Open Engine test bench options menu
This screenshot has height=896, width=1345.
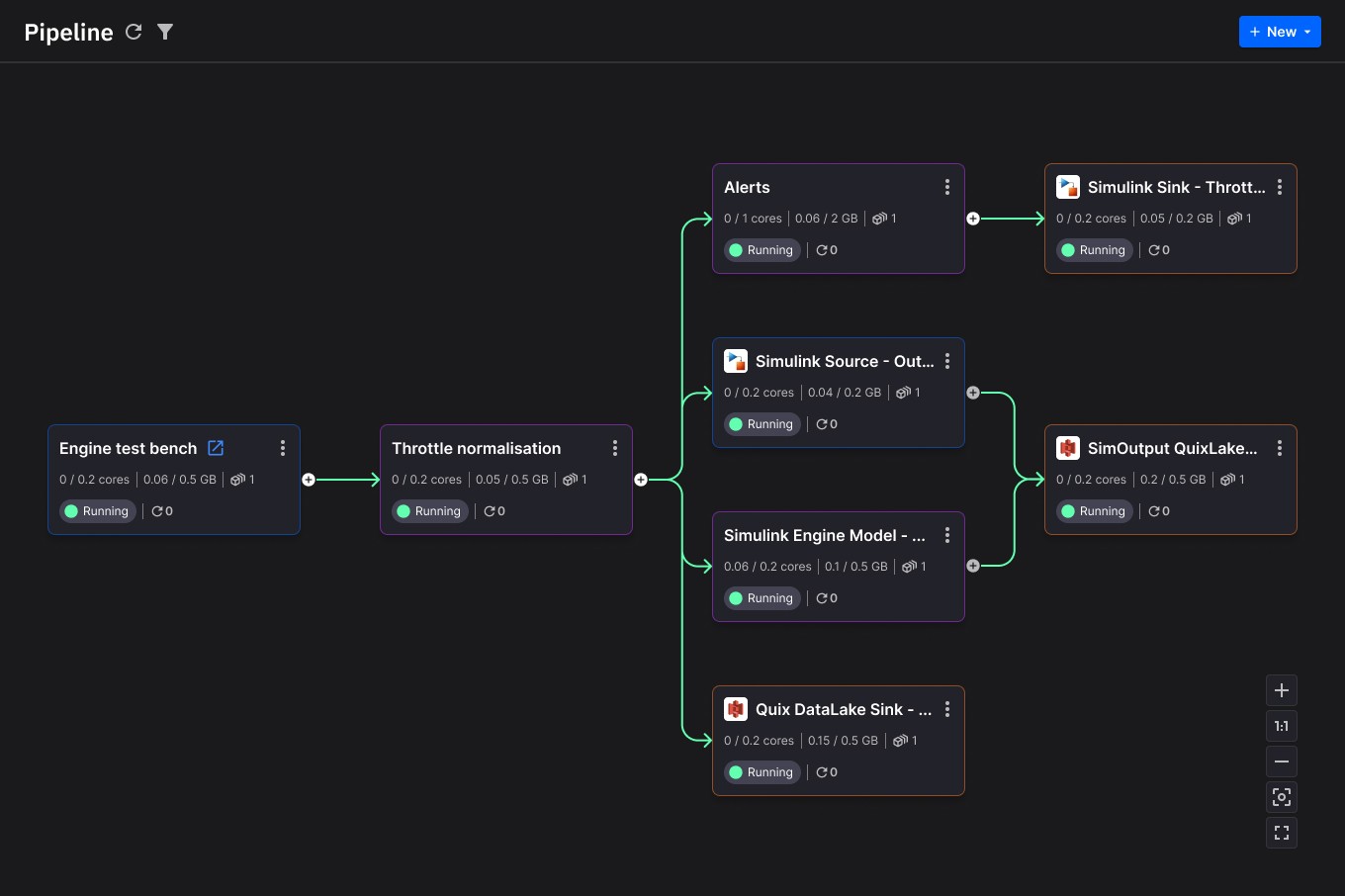coord(283,448)
